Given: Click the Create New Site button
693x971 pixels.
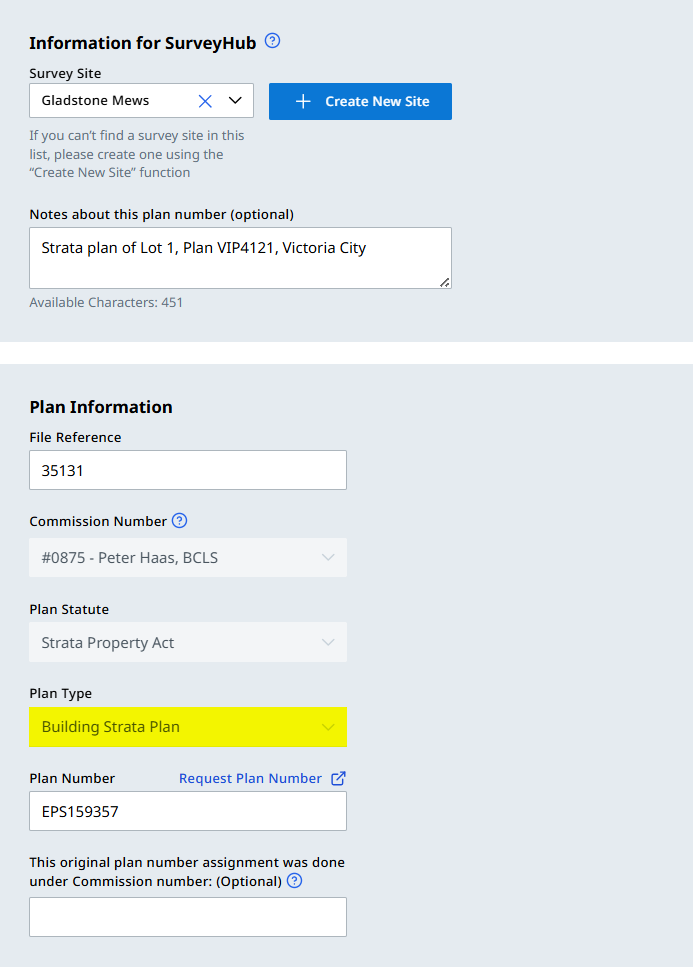Looking at the screenshot, I should pyautogui.click(x=360, y=101).
